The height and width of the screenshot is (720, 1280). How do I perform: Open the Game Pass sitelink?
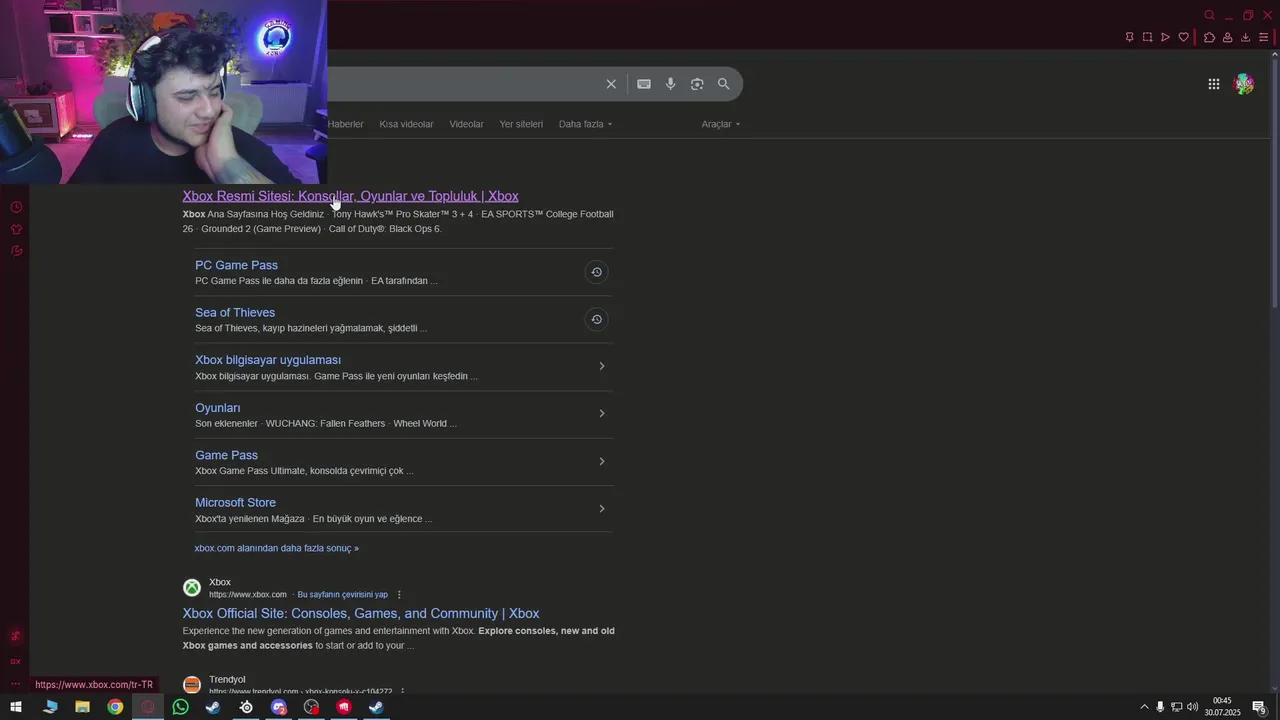(226, 455)
